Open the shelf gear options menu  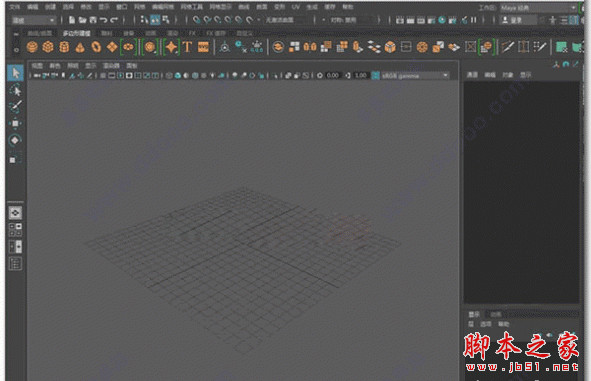coord(16,49)
